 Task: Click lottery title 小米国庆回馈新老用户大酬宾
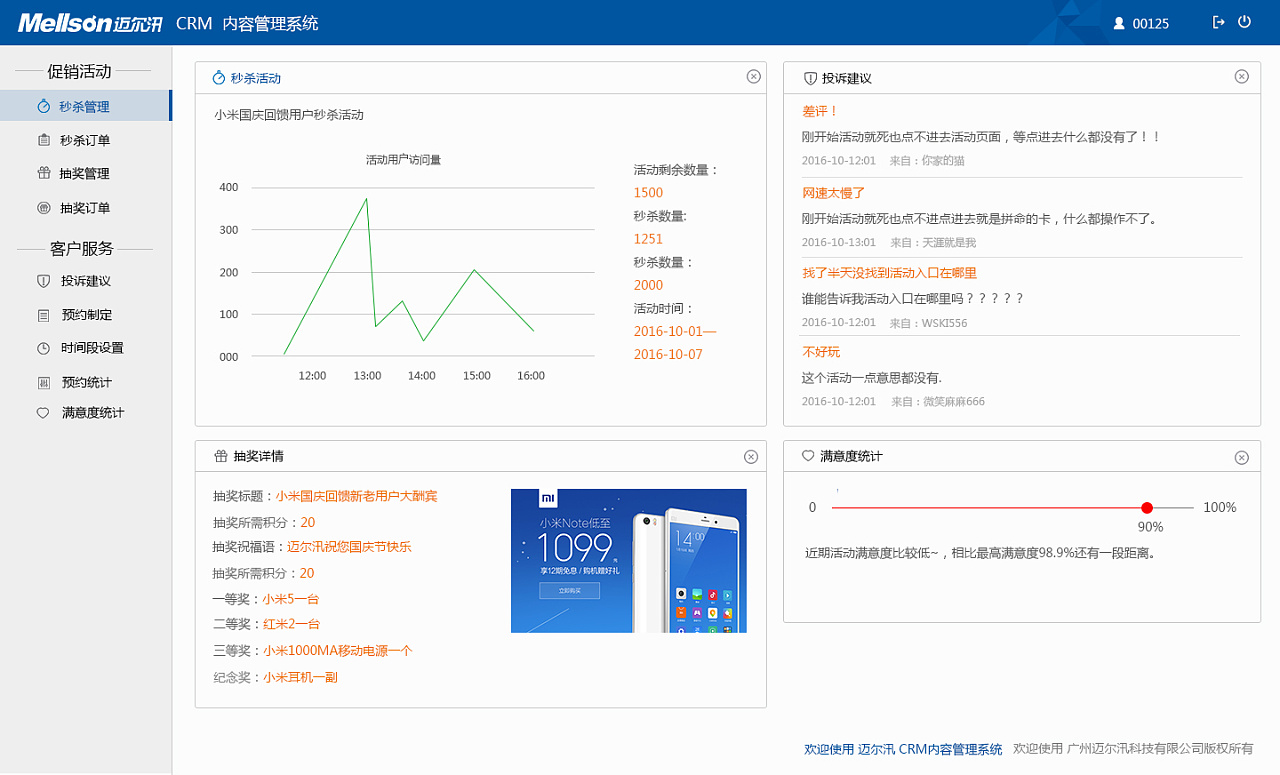357,496
